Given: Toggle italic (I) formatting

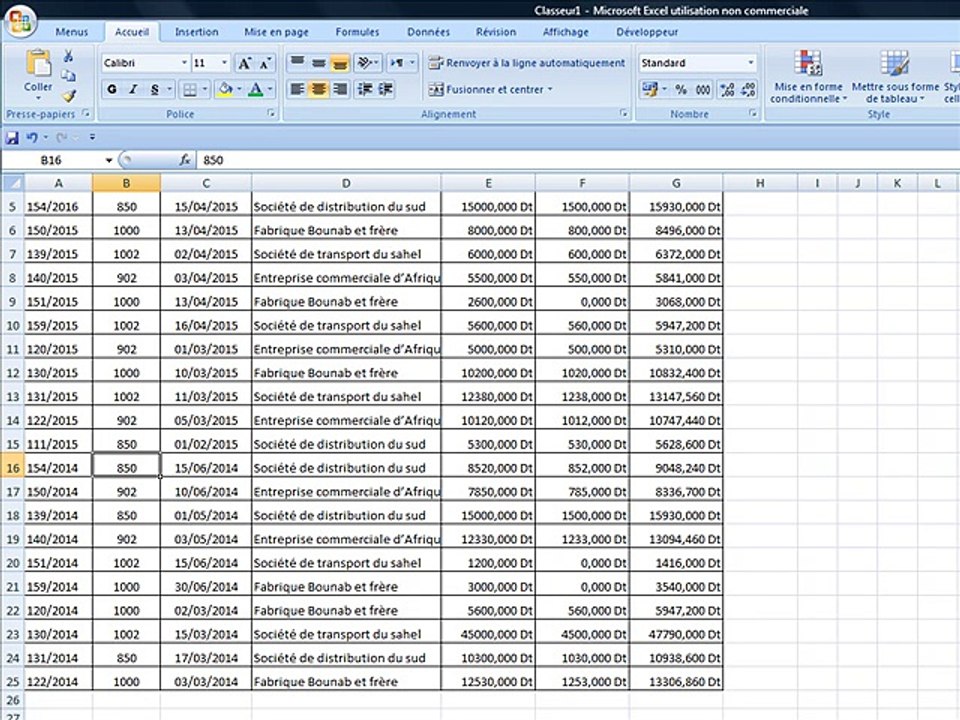Looking at the screenshot, I should pyautogui.click(x=133, y=89).
